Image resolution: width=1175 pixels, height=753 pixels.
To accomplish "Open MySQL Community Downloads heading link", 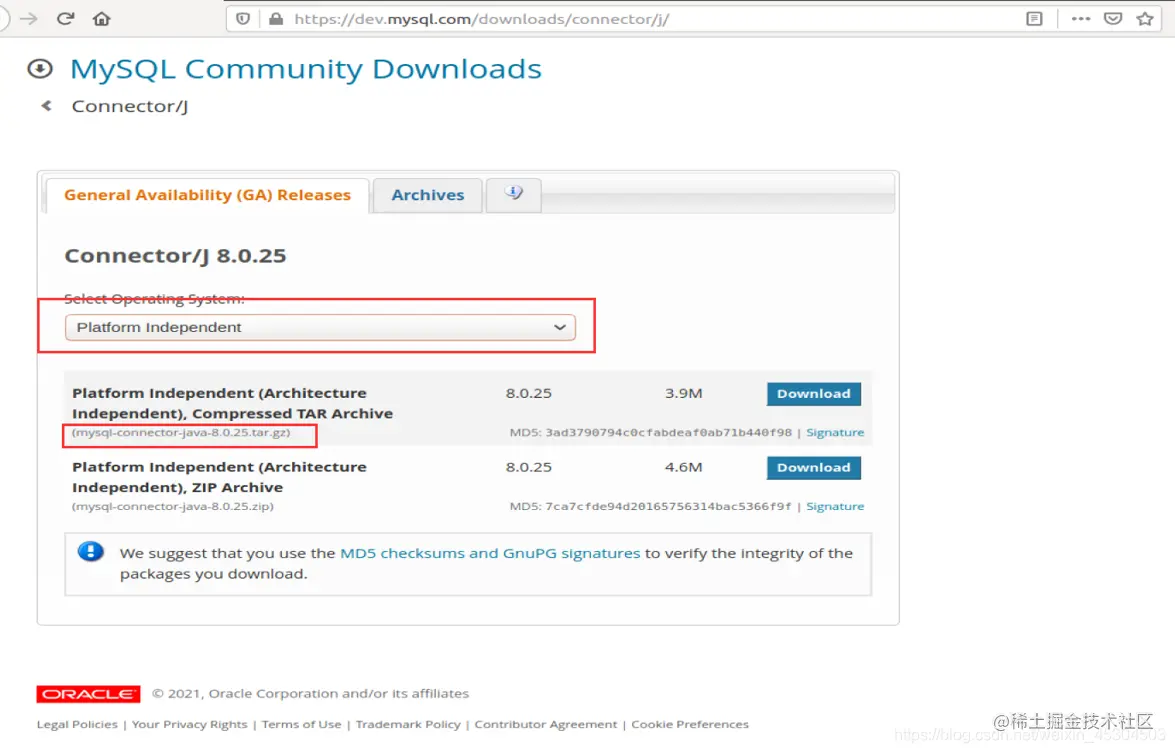I will click(306, 69).
